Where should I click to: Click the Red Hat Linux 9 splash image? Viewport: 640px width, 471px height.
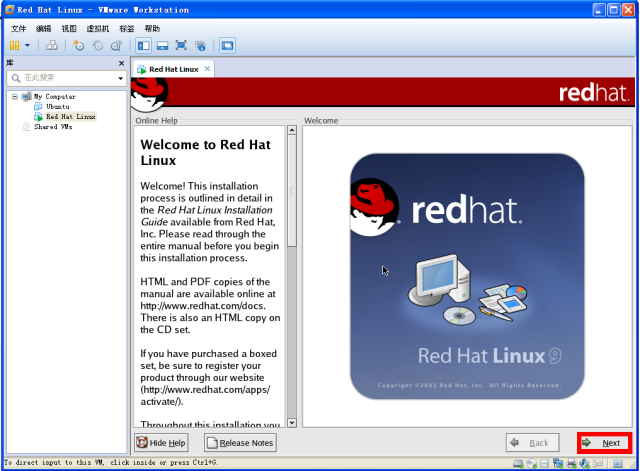[x=467, y=276]
